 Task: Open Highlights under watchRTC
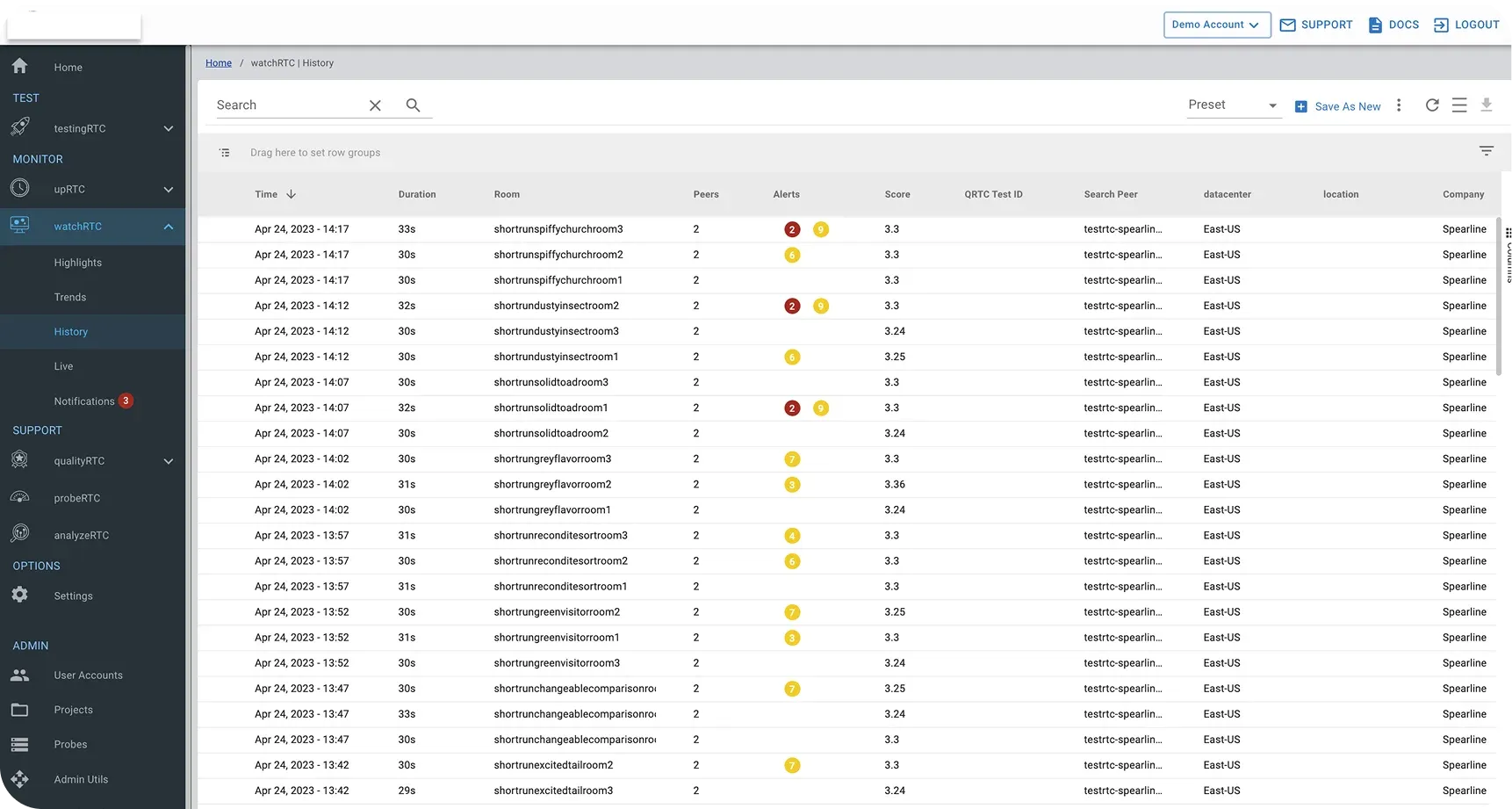point(78,263)
